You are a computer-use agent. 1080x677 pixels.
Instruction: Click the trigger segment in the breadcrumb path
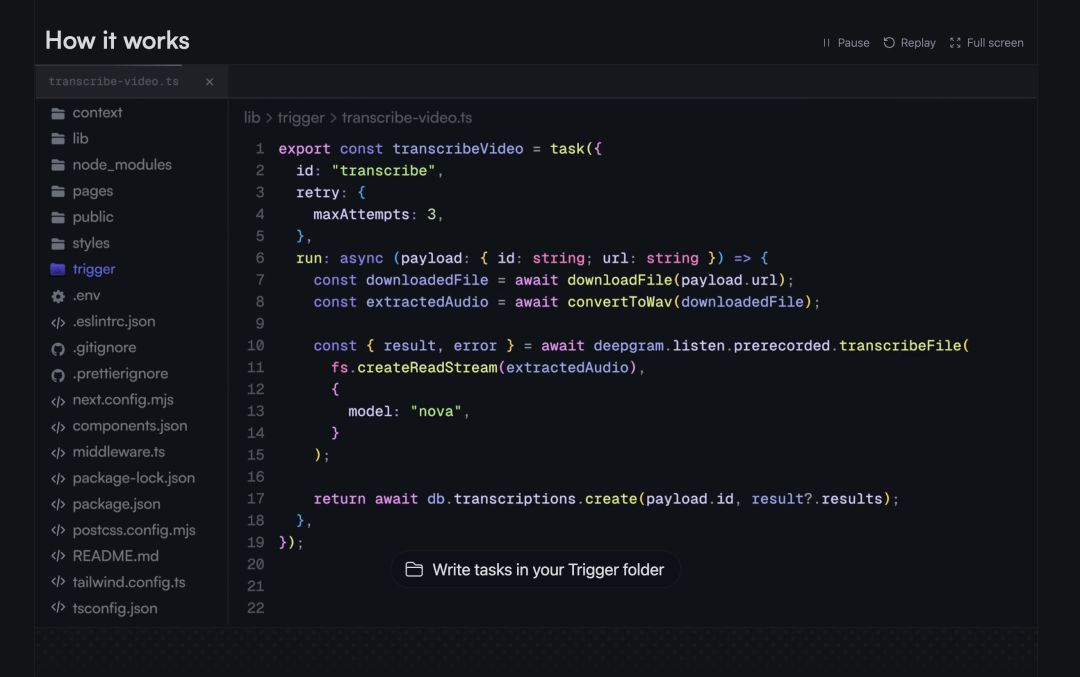click(301, 118)
